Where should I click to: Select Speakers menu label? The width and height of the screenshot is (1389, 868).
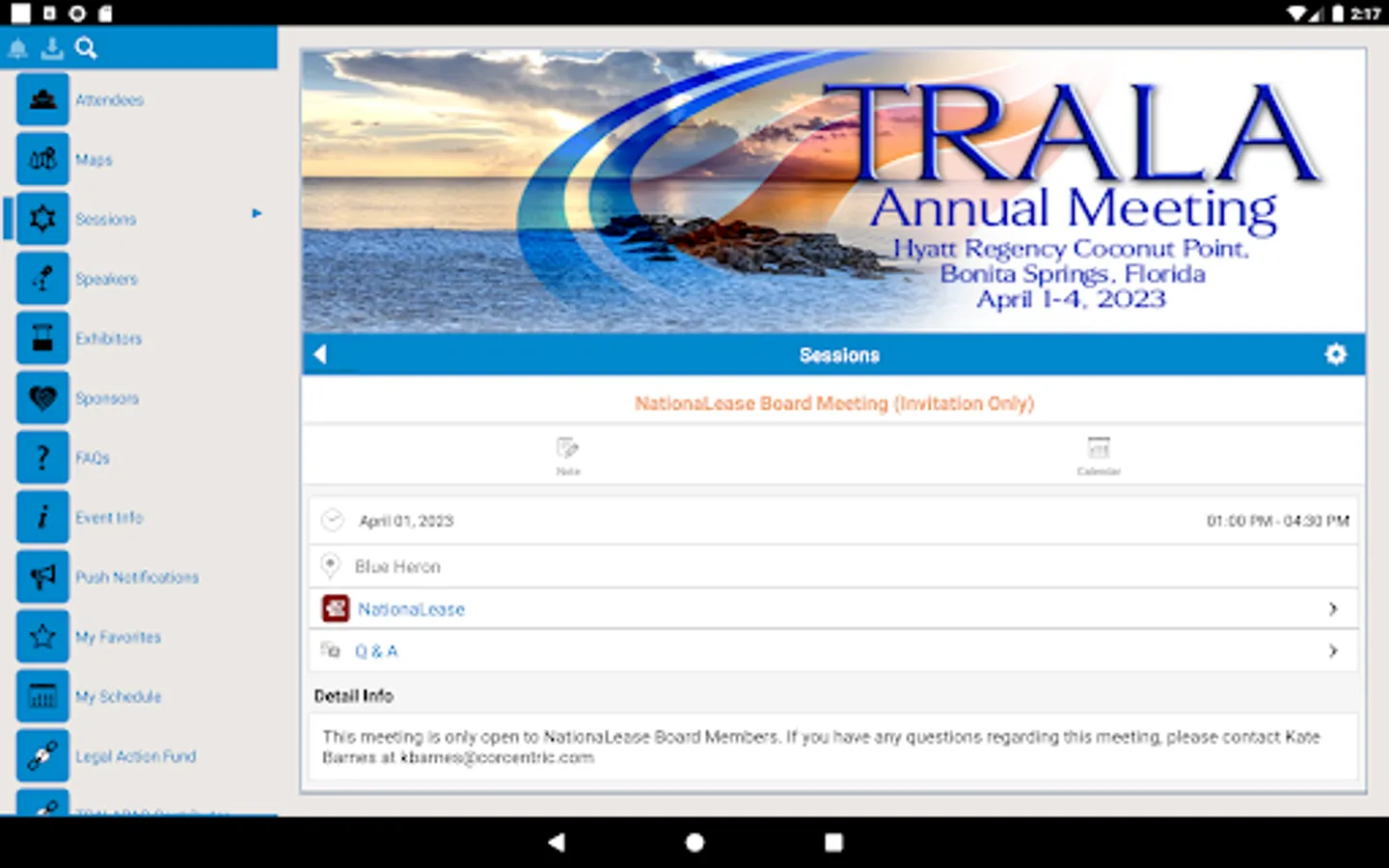click(106, 279)
